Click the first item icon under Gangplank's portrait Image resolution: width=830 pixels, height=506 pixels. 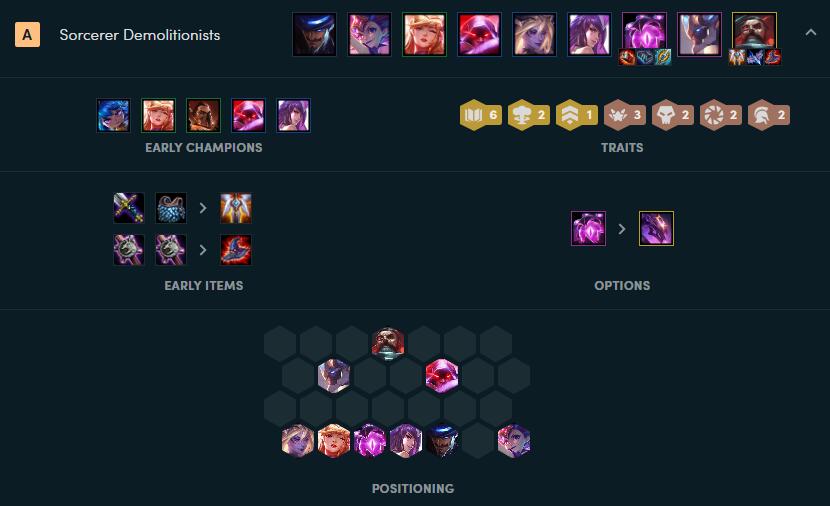(737, 57)
